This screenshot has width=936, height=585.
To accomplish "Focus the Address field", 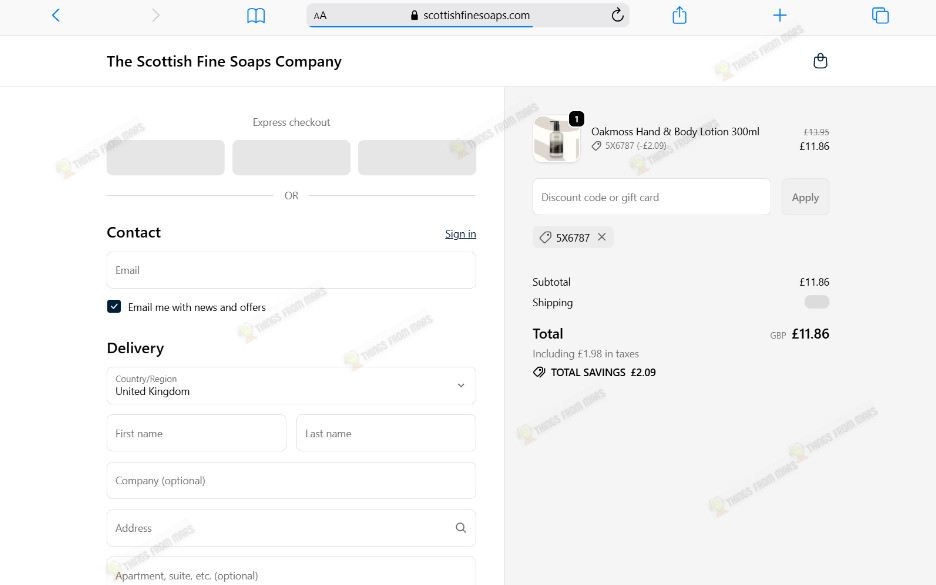I will click(291, 528).
